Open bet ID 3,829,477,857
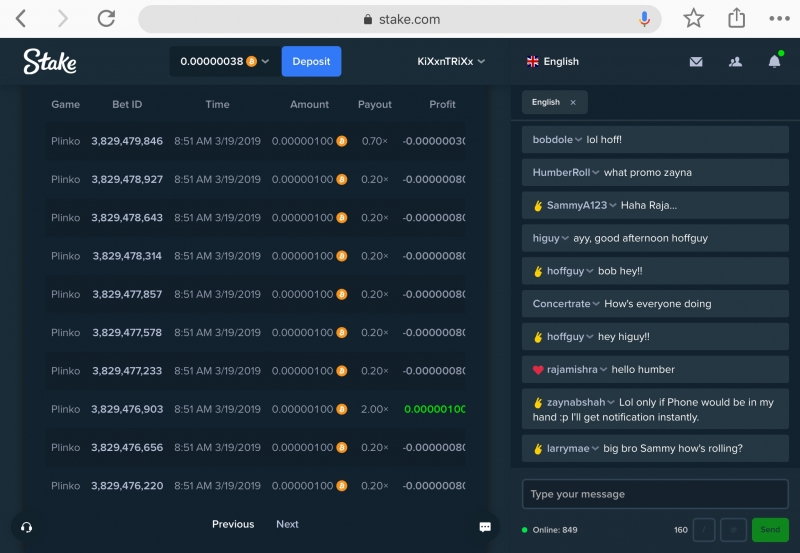 click(127, 294)
